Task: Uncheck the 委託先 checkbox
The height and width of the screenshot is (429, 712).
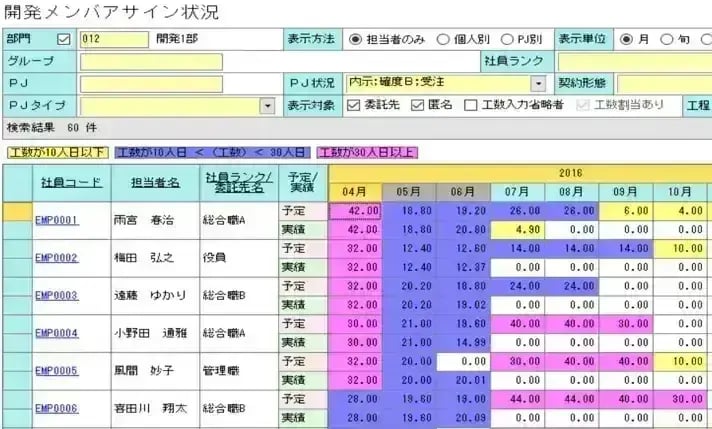Action: 353,105
